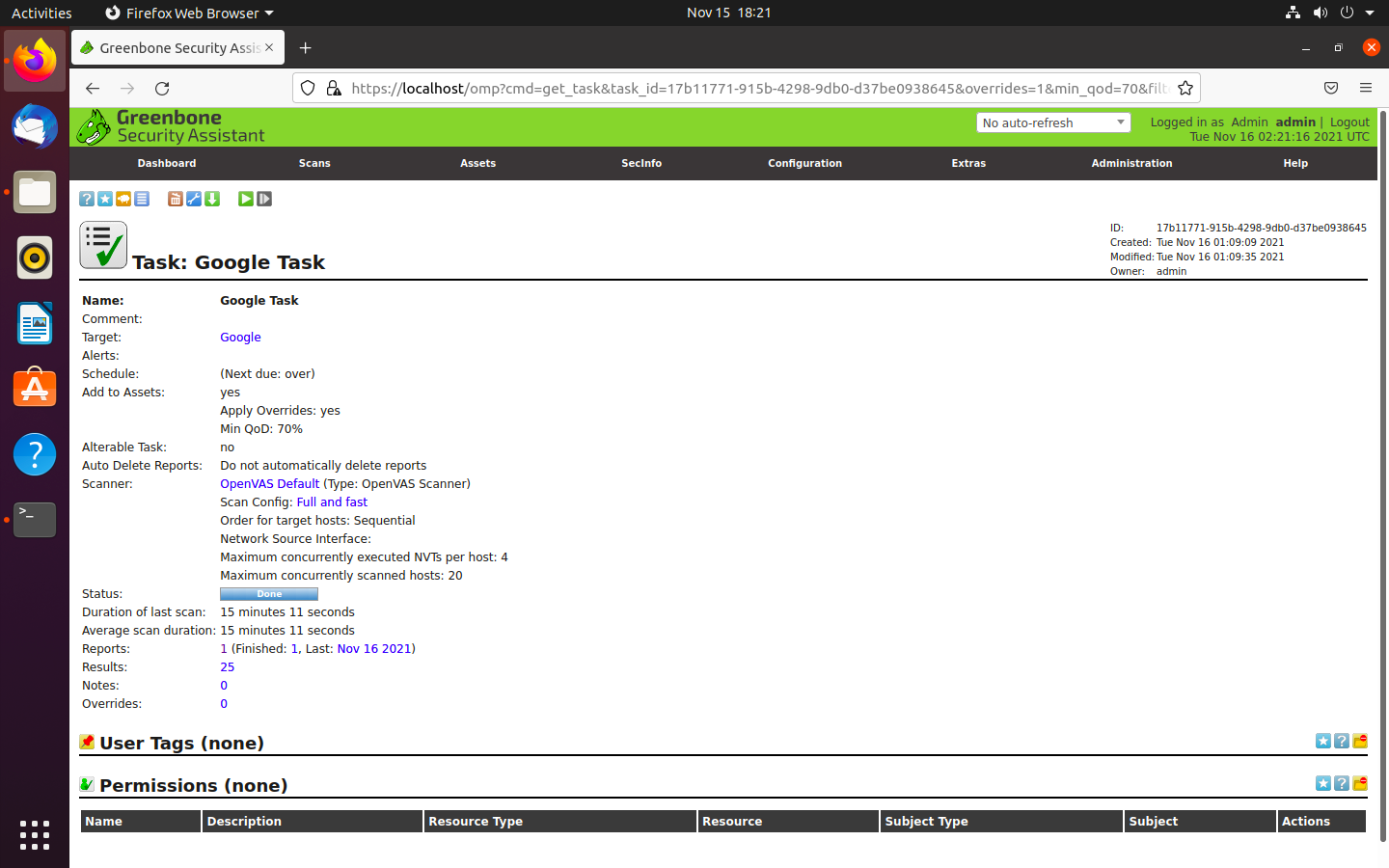Open the Extras menu
This screenshot has width=1389, height=868.
[x=968, y=163]
